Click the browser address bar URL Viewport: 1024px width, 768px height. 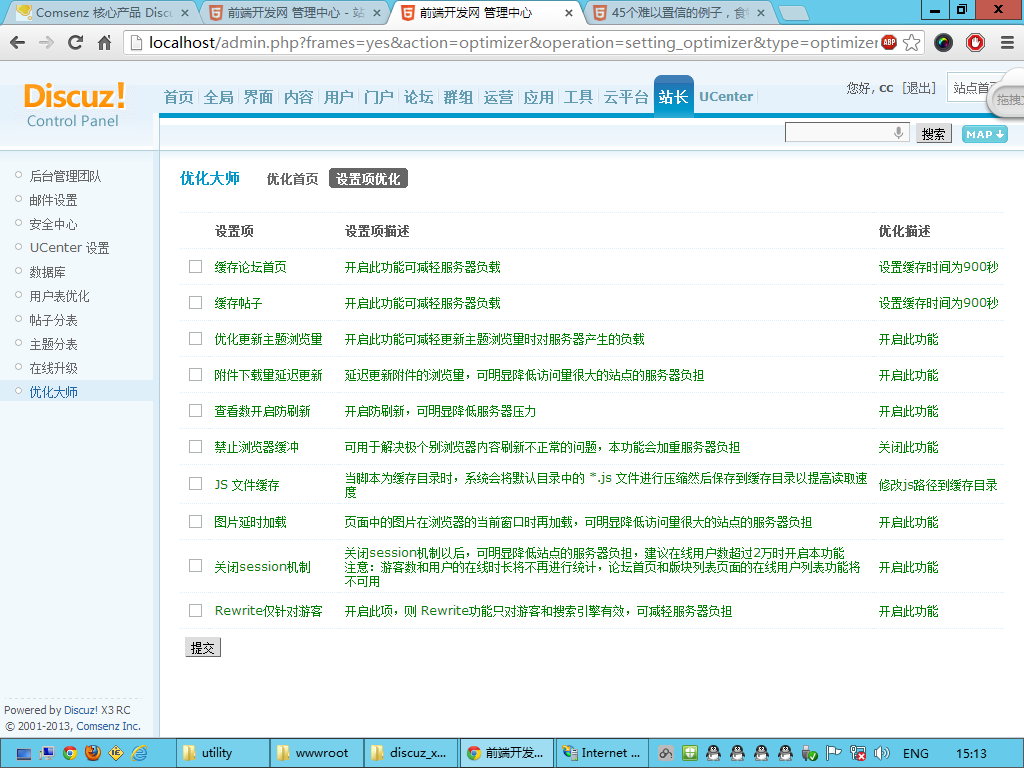(x=513, y=42)
